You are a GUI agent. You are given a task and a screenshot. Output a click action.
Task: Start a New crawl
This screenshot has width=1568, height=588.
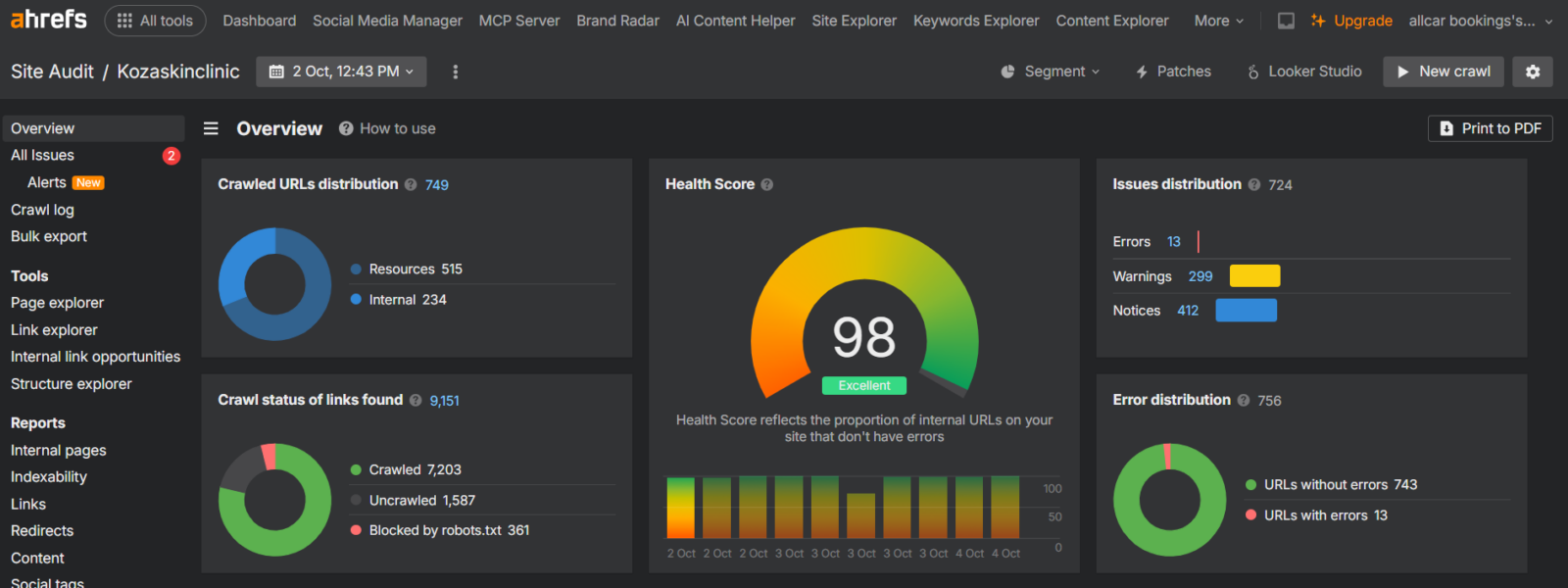point(1444,72)
